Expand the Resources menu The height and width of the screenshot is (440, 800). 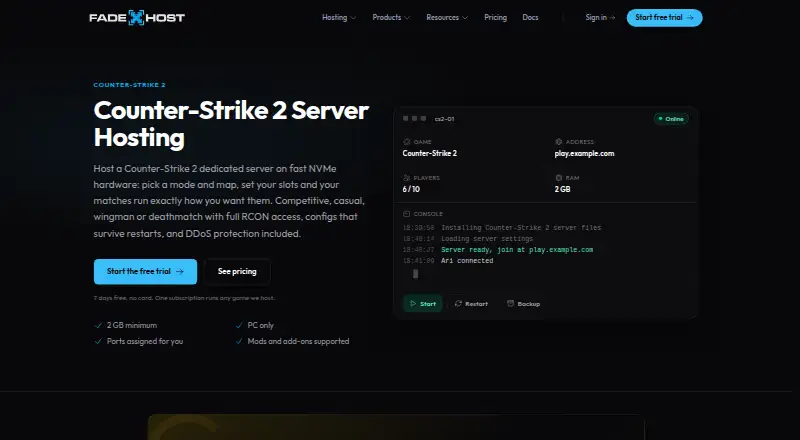447,17
